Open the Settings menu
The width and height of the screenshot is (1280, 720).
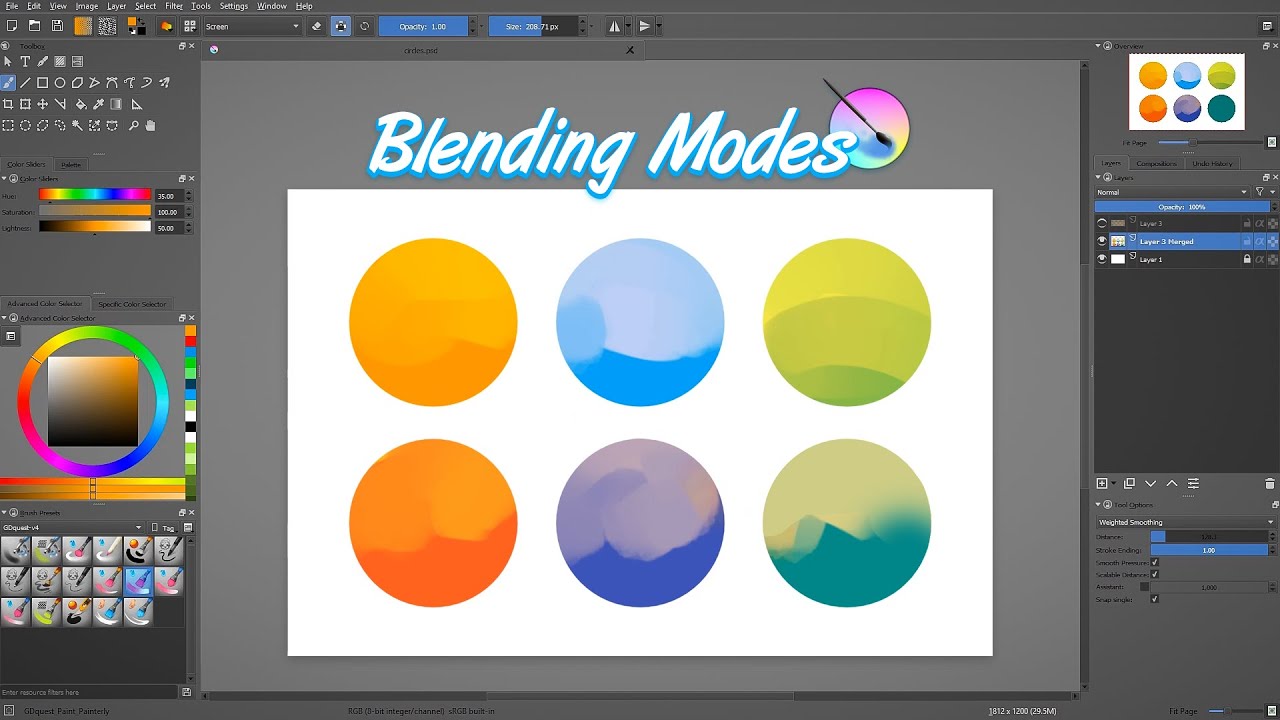[234, 6]
